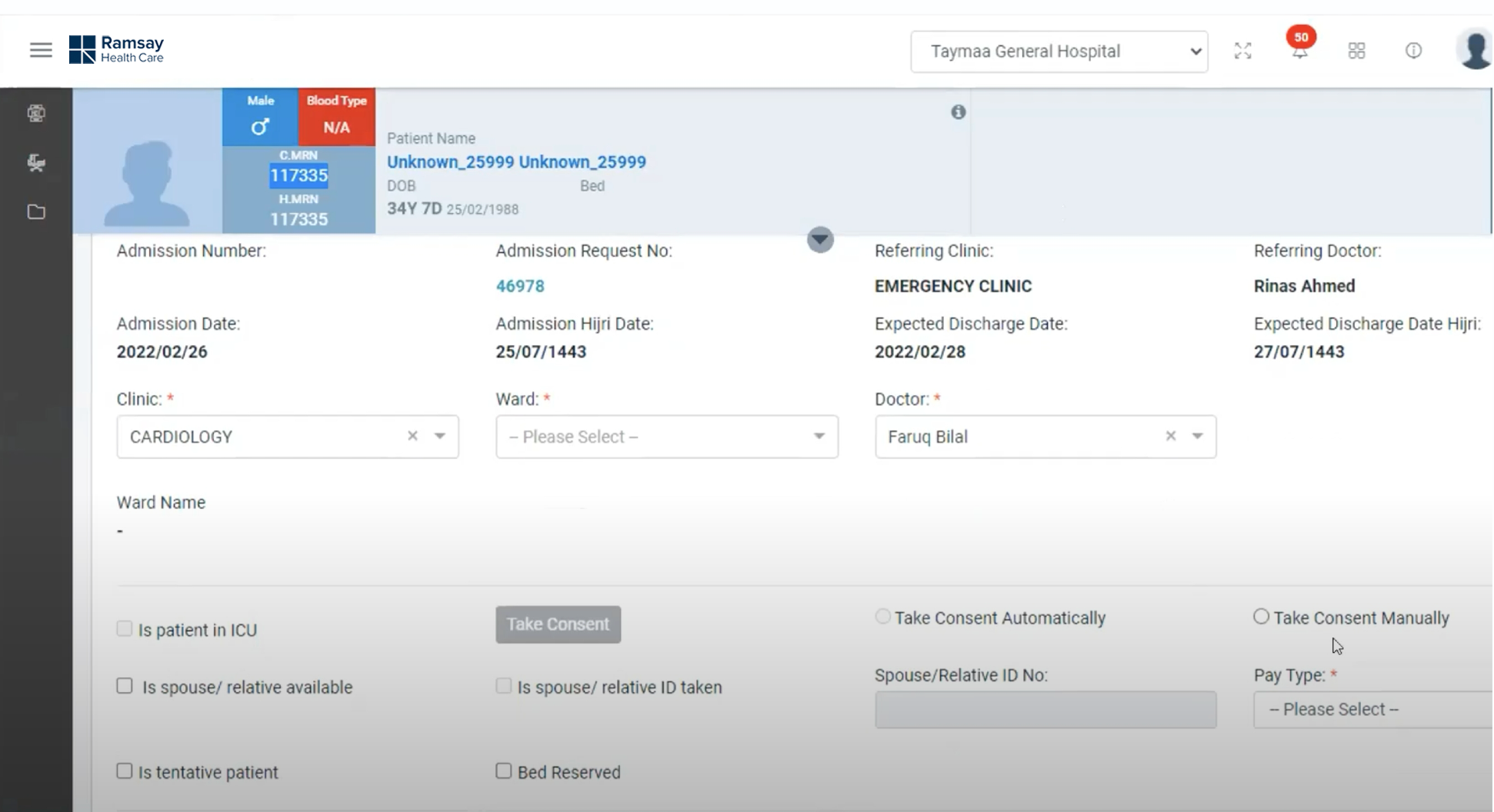Click the C.MRN value 117335

298,175
